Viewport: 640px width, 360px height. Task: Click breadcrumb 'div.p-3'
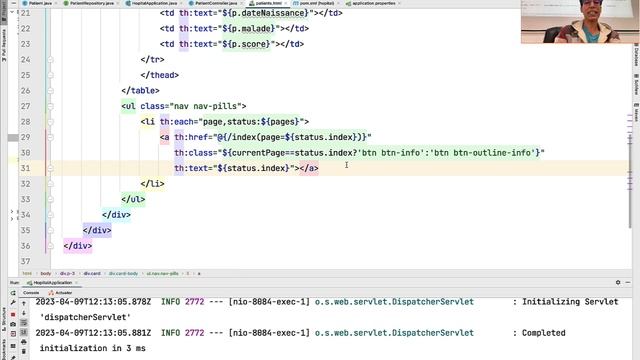coord(67,273)
